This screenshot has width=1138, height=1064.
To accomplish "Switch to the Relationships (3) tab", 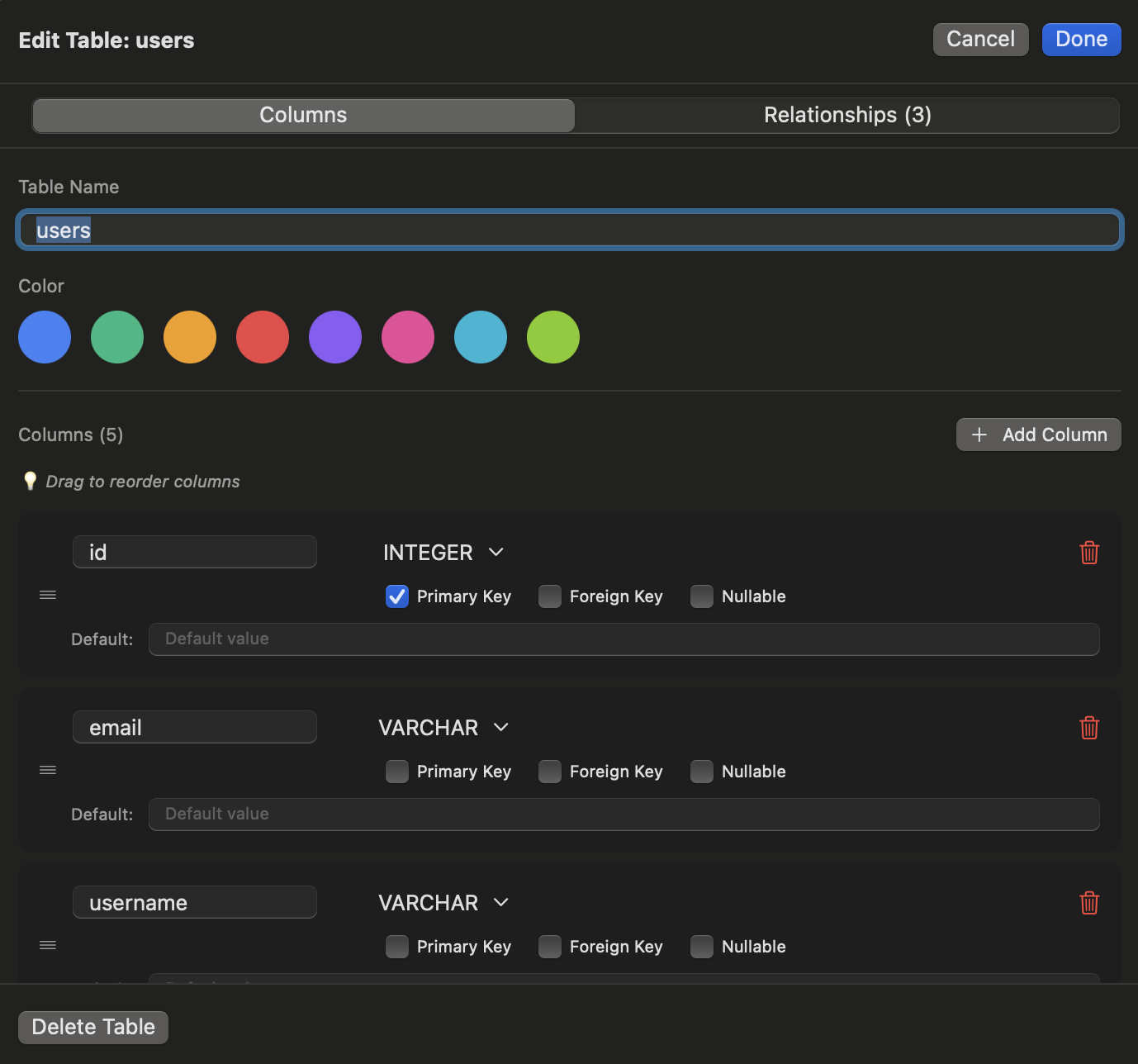I will click(x=847, y=115).
